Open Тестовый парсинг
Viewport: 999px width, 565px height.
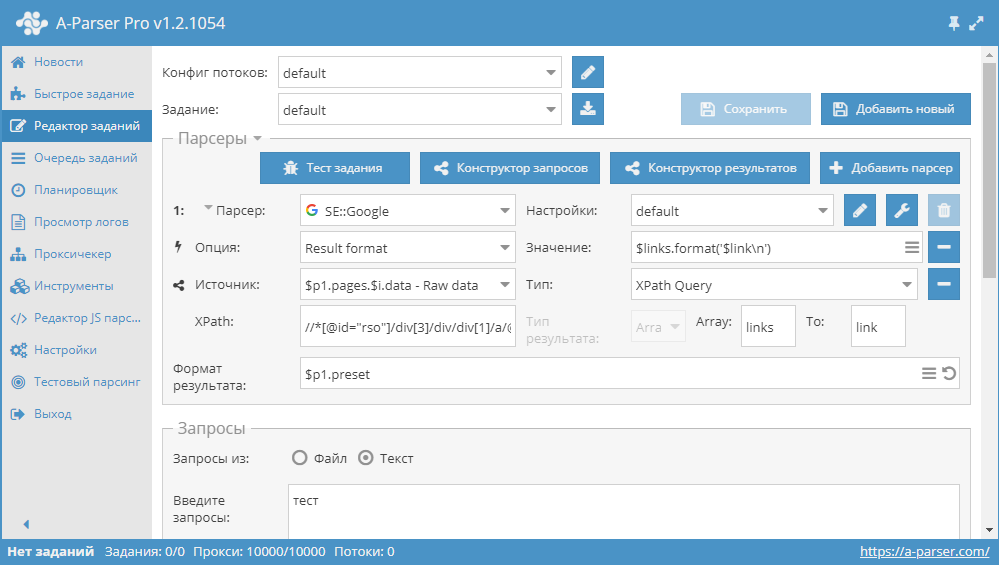[76, 382]
